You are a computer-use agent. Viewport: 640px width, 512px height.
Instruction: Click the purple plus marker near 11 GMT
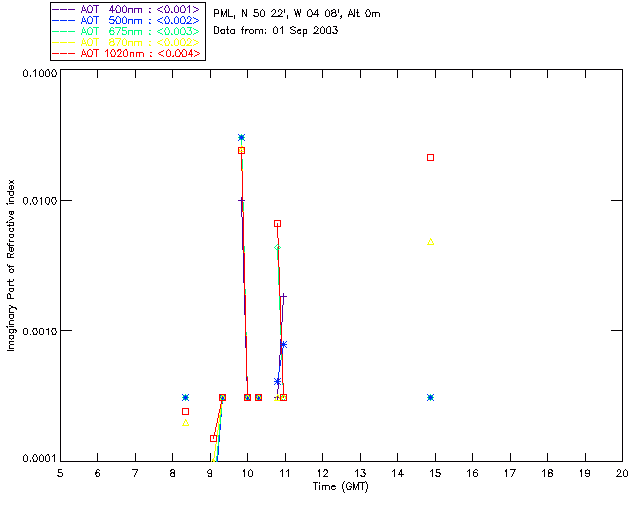coord(283,296)
